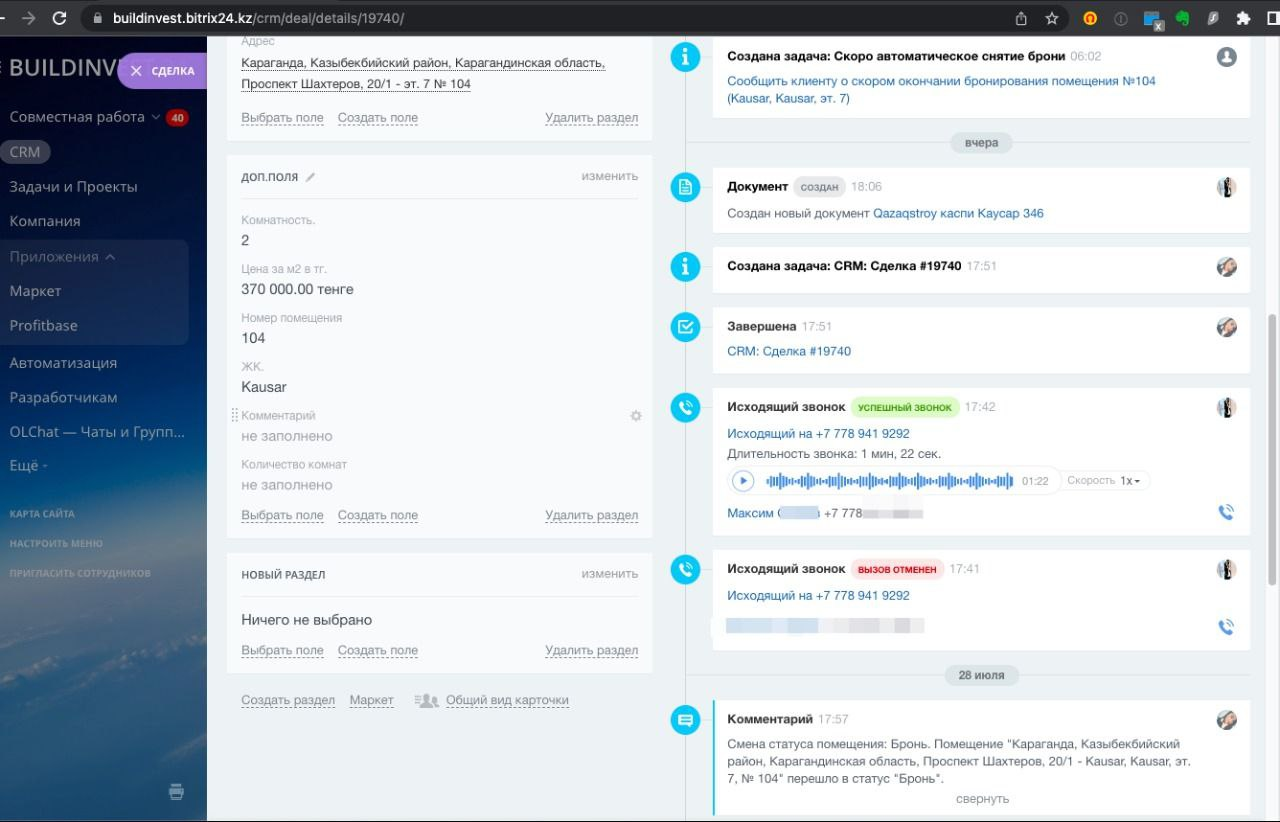
Task: Call back via phone icon of cancelled call
Action: point(1227,628)
